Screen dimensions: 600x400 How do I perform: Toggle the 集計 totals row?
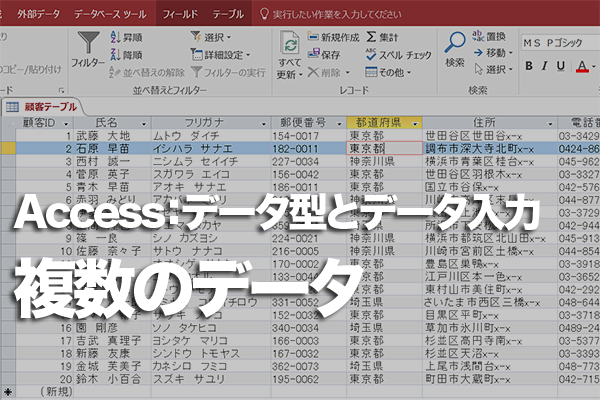[382, 37]
